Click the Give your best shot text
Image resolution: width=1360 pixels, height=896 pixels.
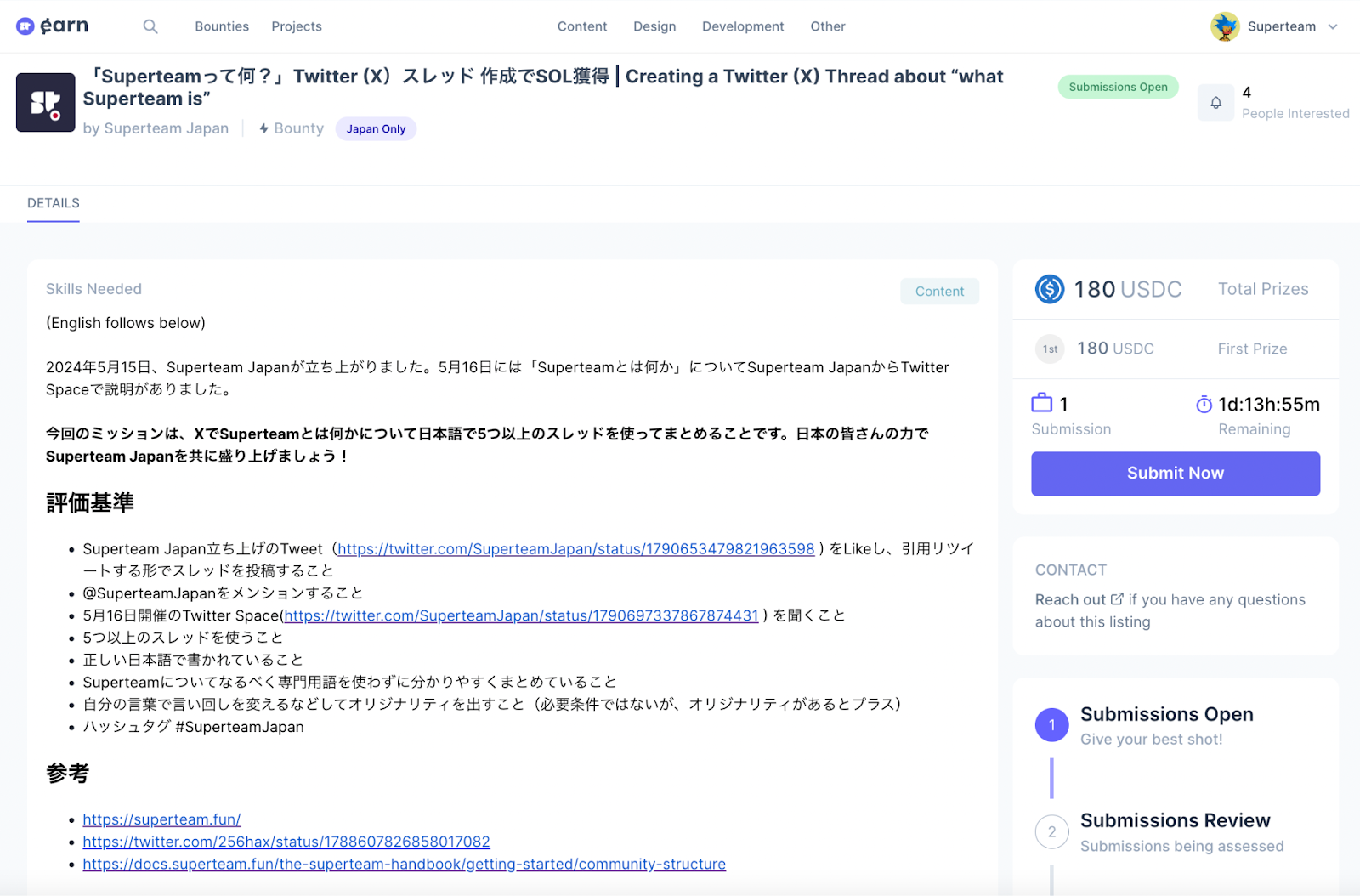coord(1151,740)
